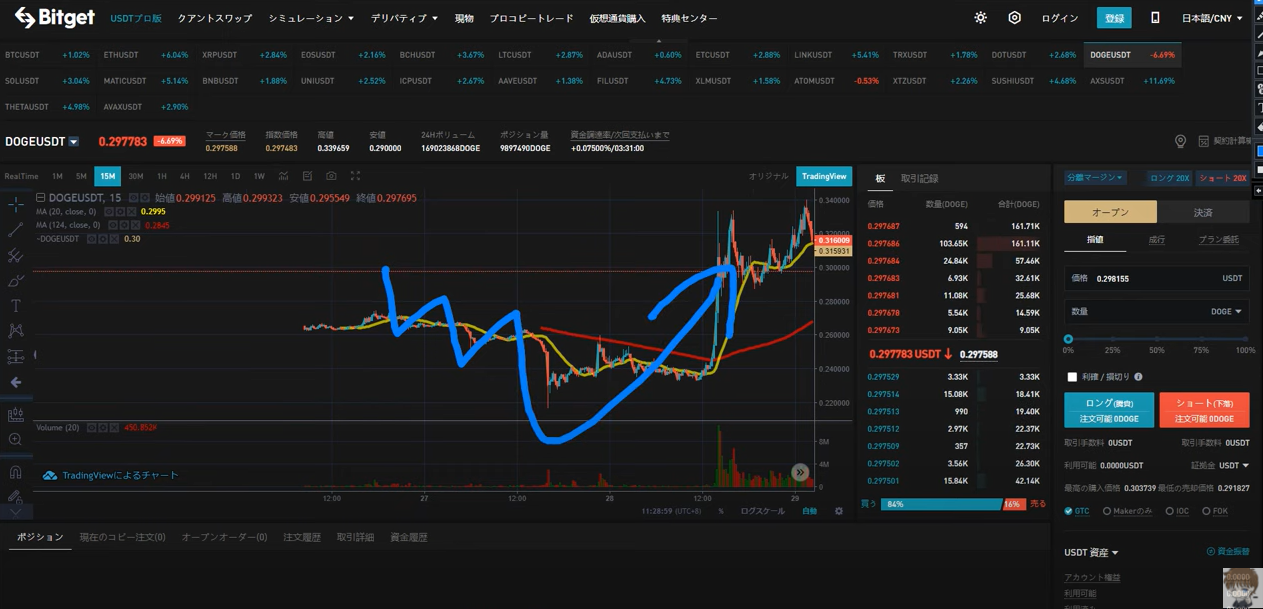
Task: Open the indicators icon in chart toolbar
Action: click(x=283, y=176)
